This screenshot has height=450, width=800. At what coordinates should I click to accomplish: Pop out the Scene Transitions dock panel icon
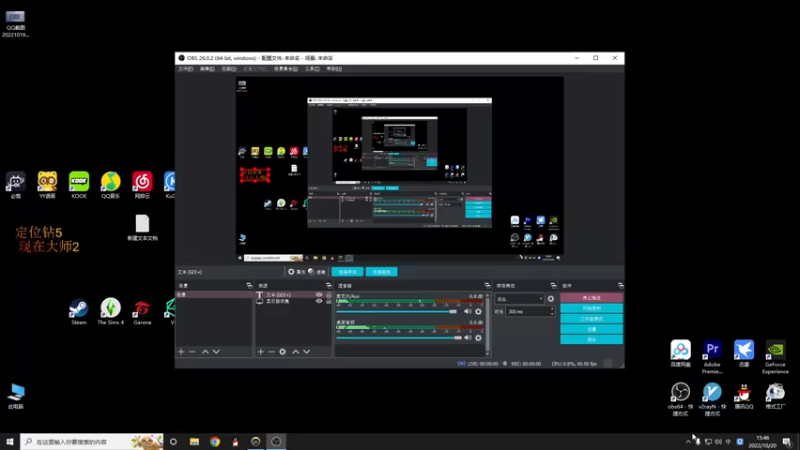point(553,286)
